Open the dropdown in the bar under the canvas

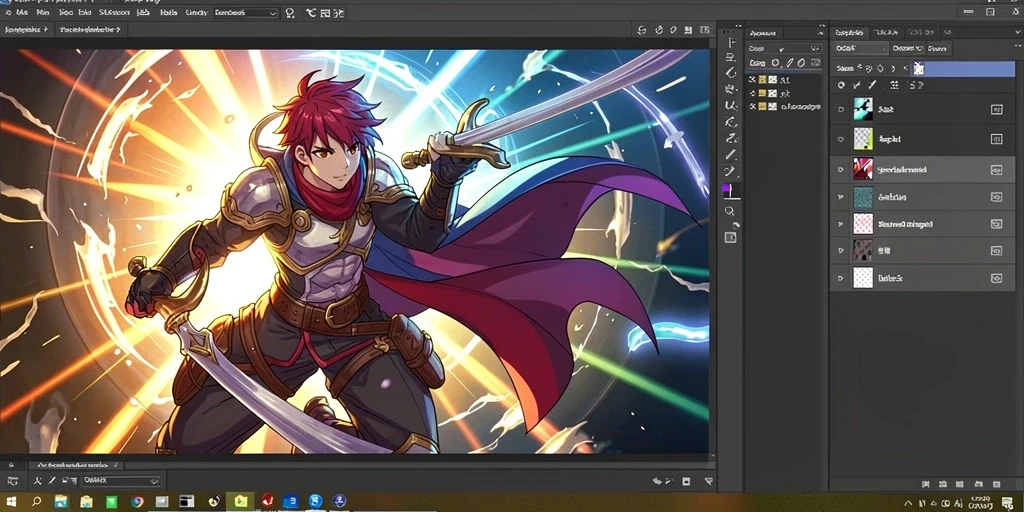pyautogui.click(x=120, y=481)
